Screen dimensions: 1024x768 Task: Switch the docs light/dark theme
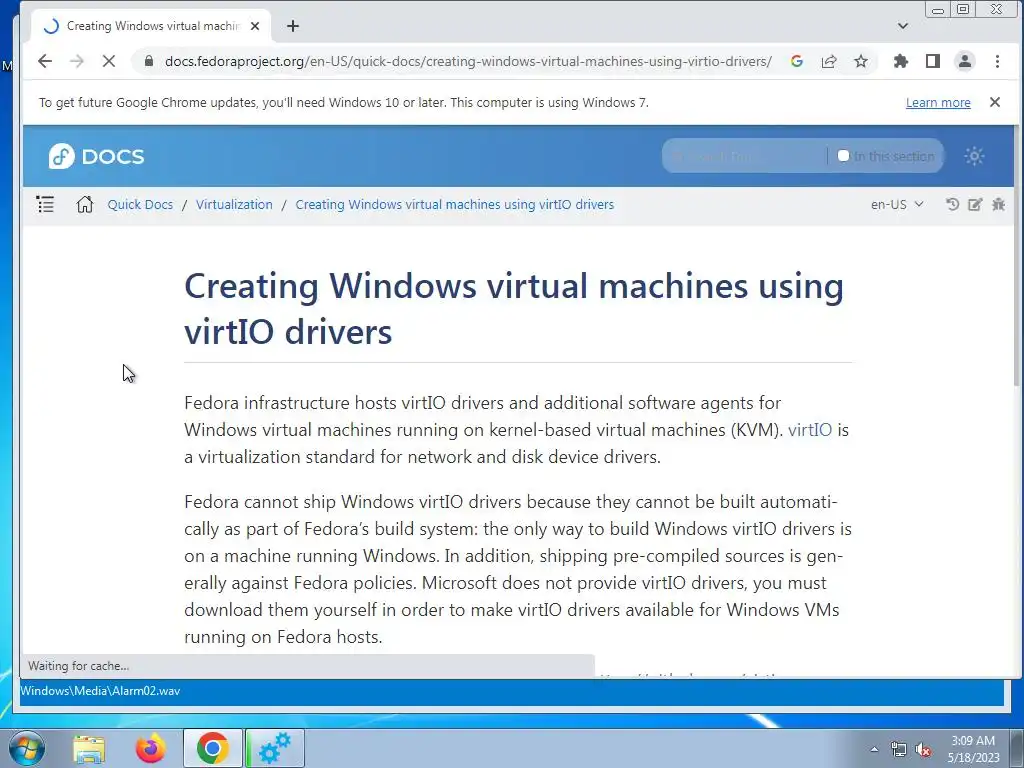974,156
